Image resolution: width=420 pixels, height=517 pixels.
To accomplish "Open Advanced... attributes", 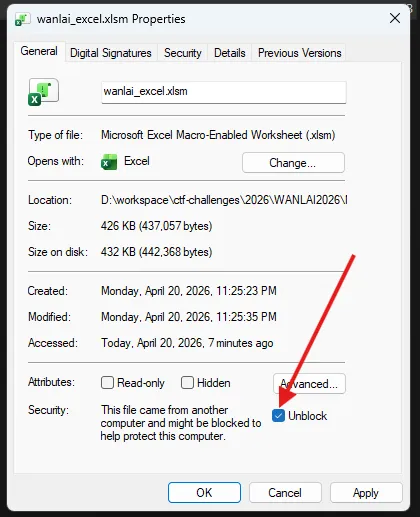I will click(x=309, y=384).
